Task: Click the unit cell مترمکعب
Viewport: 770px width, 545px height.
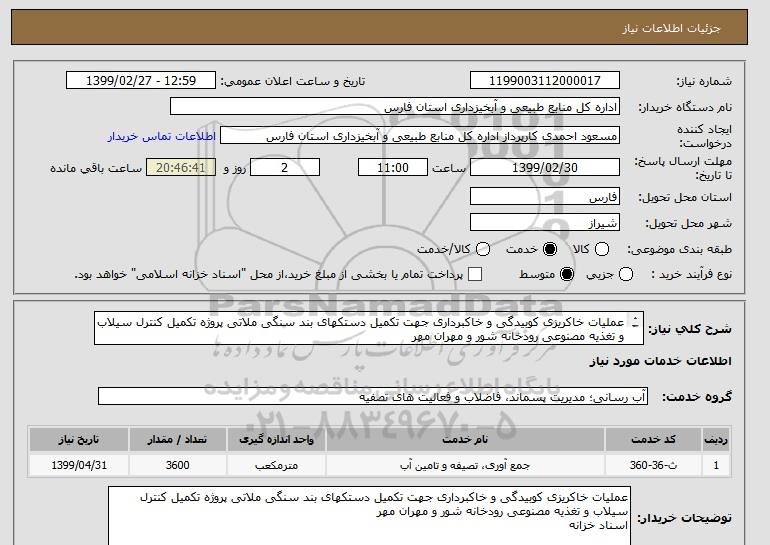Action: point(276,465)
